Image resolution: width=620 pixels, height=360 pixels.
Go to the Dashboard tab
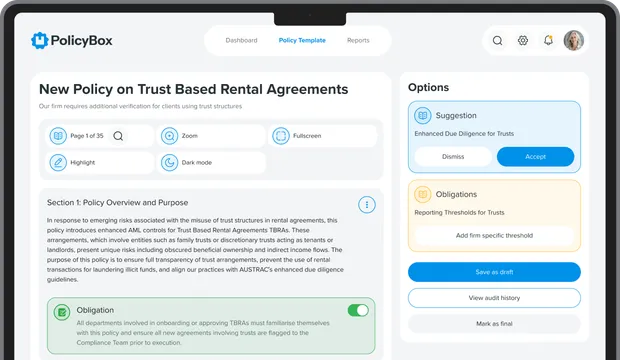(x=241, y=40)
